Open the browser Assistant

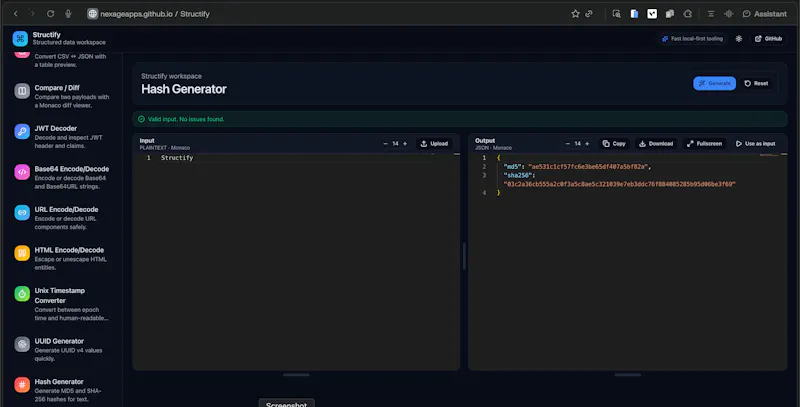point(764,14)
